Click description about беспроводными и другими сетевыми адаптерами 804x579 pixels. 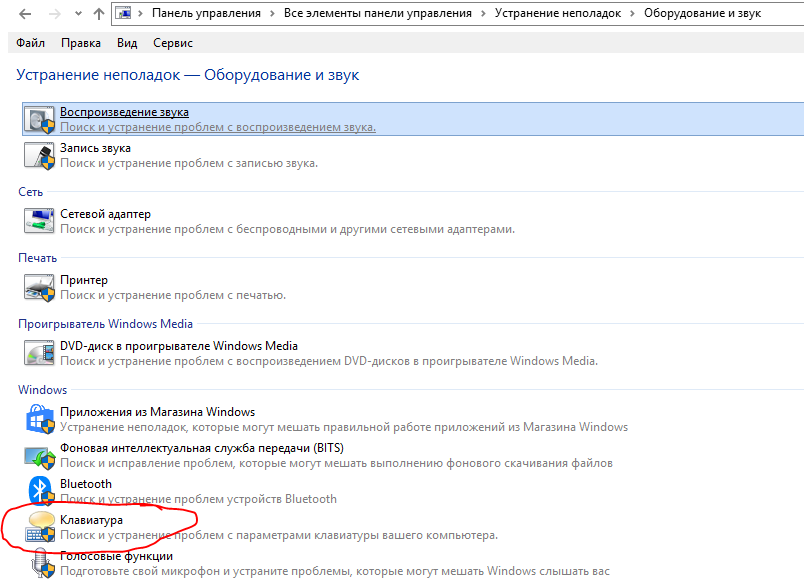pos(287,229)
